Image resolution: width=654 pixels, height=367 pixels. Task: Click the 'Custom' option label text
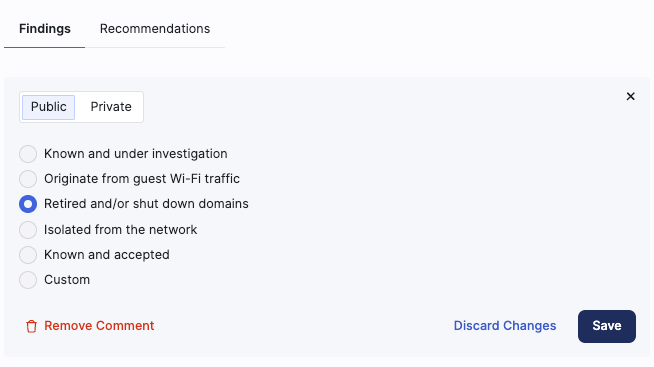pos(67,280)
